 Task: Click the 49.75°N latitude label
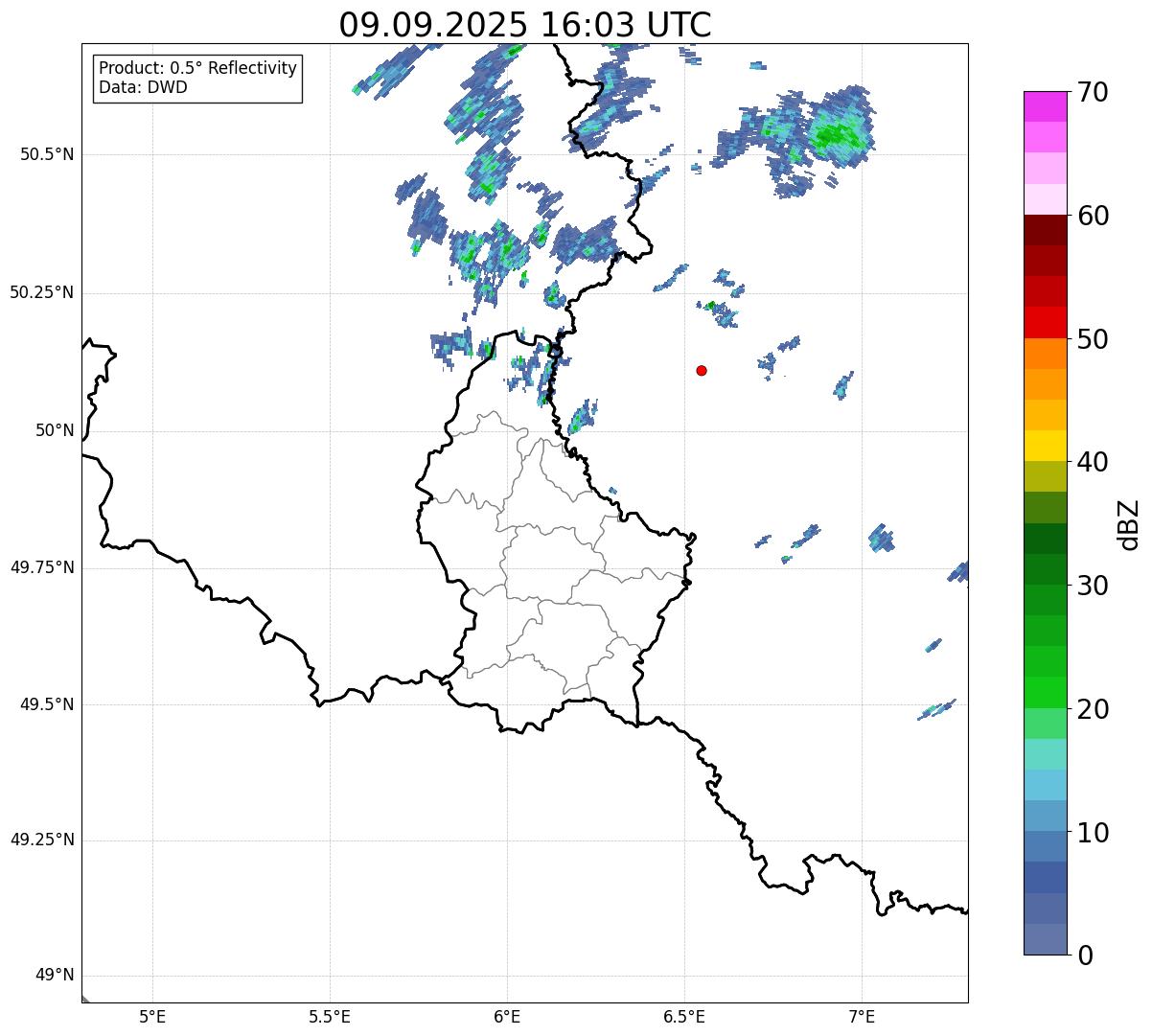tap(42, 567)
